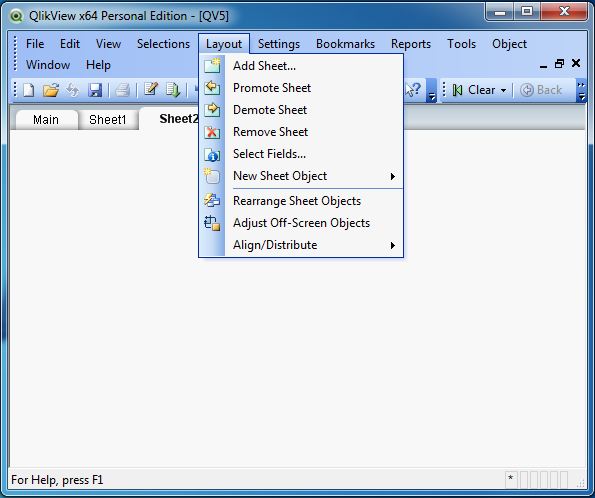The image size is (595, 498).
Task: Open the File menu
Action: click(35, 44)
